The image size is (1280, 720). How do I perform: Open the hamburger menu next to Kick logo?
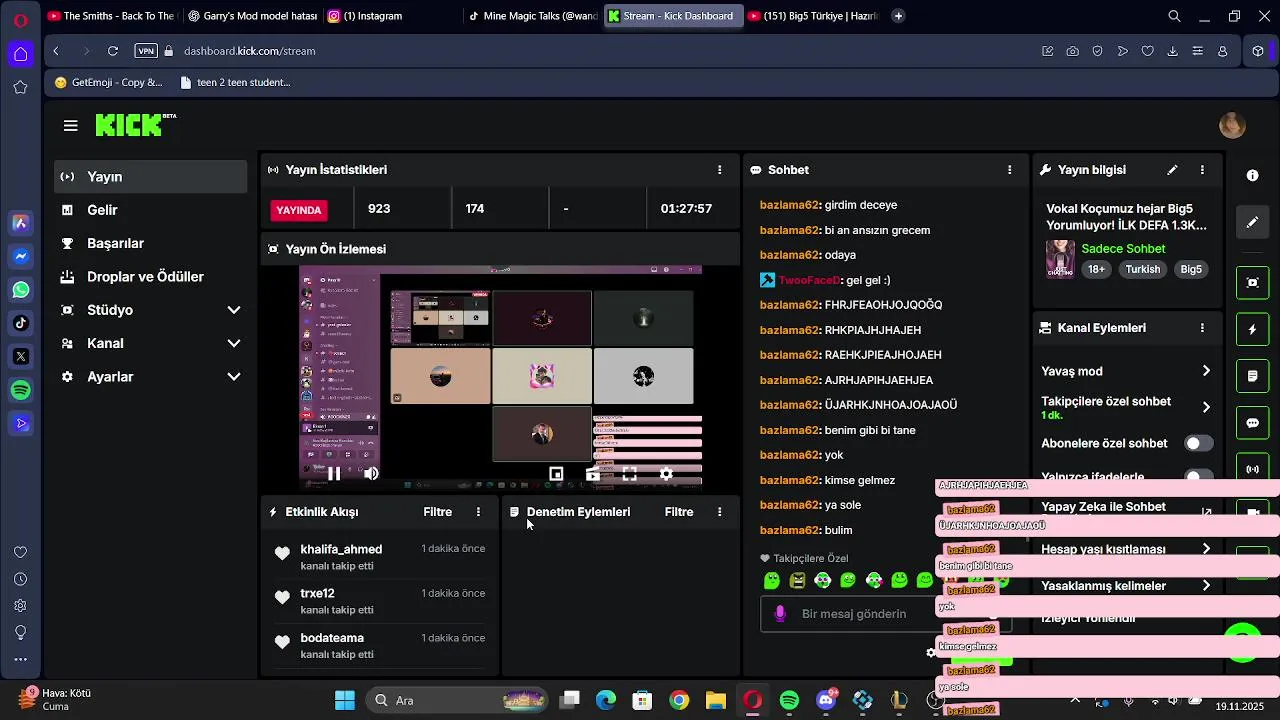(70, 125)
